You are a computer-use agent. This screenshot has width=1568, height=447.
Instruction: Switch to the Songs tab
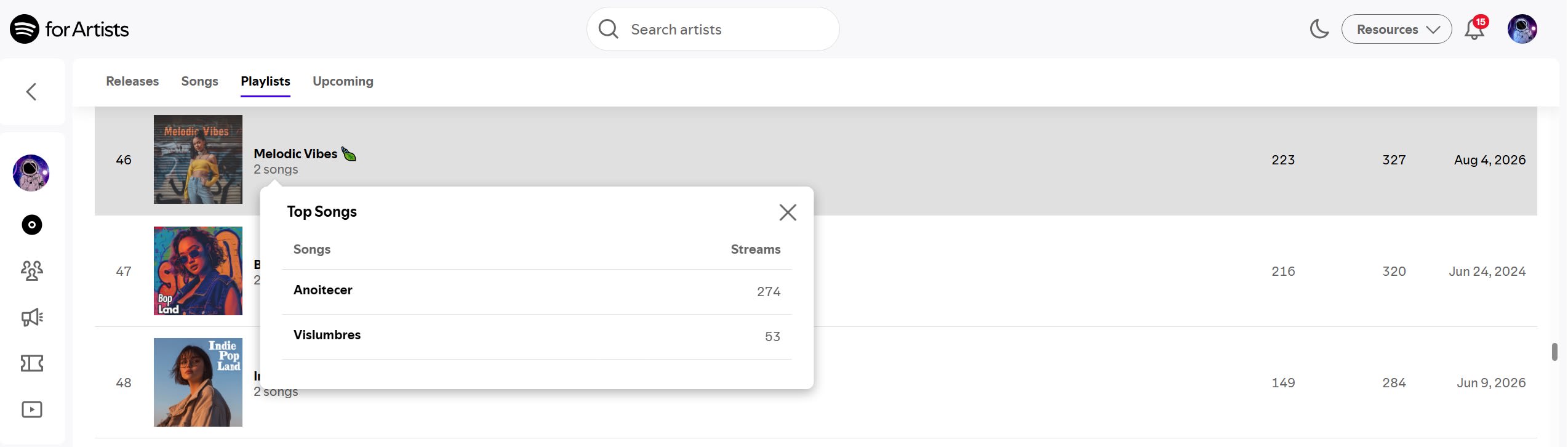tap(199, 81)
